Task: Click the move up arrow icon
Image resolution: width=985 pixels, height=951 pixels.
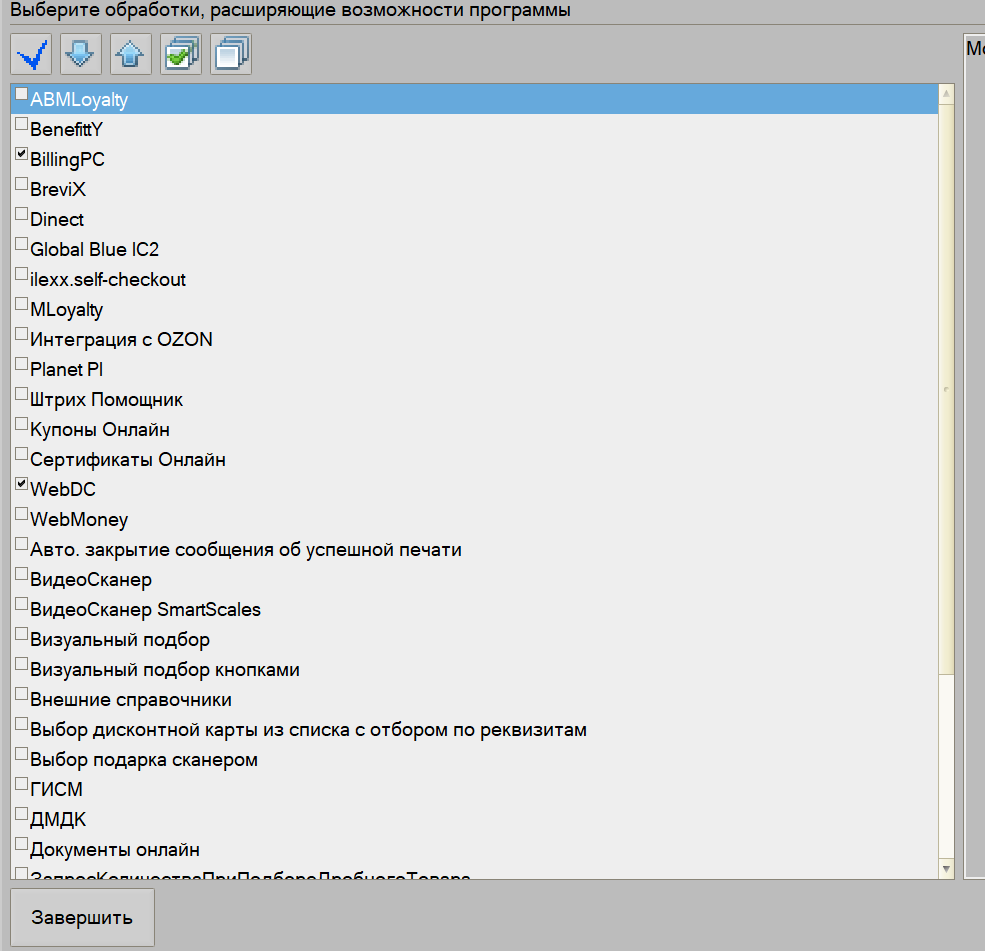Action: (131, 54)
